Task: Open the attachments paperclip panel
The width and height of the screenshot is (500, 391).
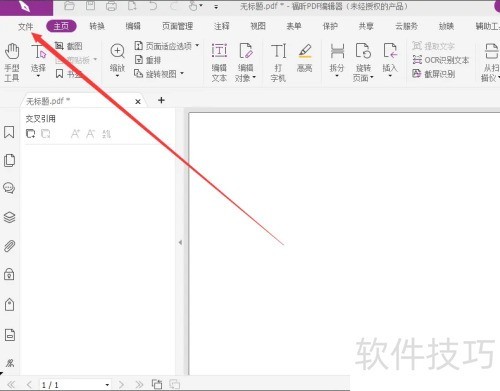Action: [9, 246]
